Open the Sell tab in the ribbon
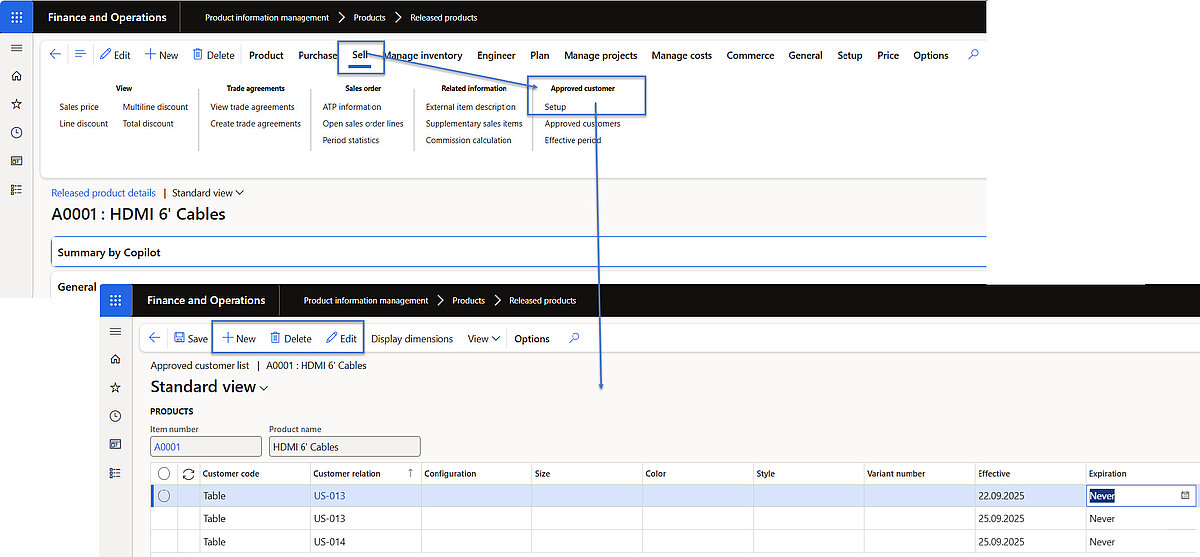The height and width of the screenshot is (557, 1200). [x=360, y=56]
